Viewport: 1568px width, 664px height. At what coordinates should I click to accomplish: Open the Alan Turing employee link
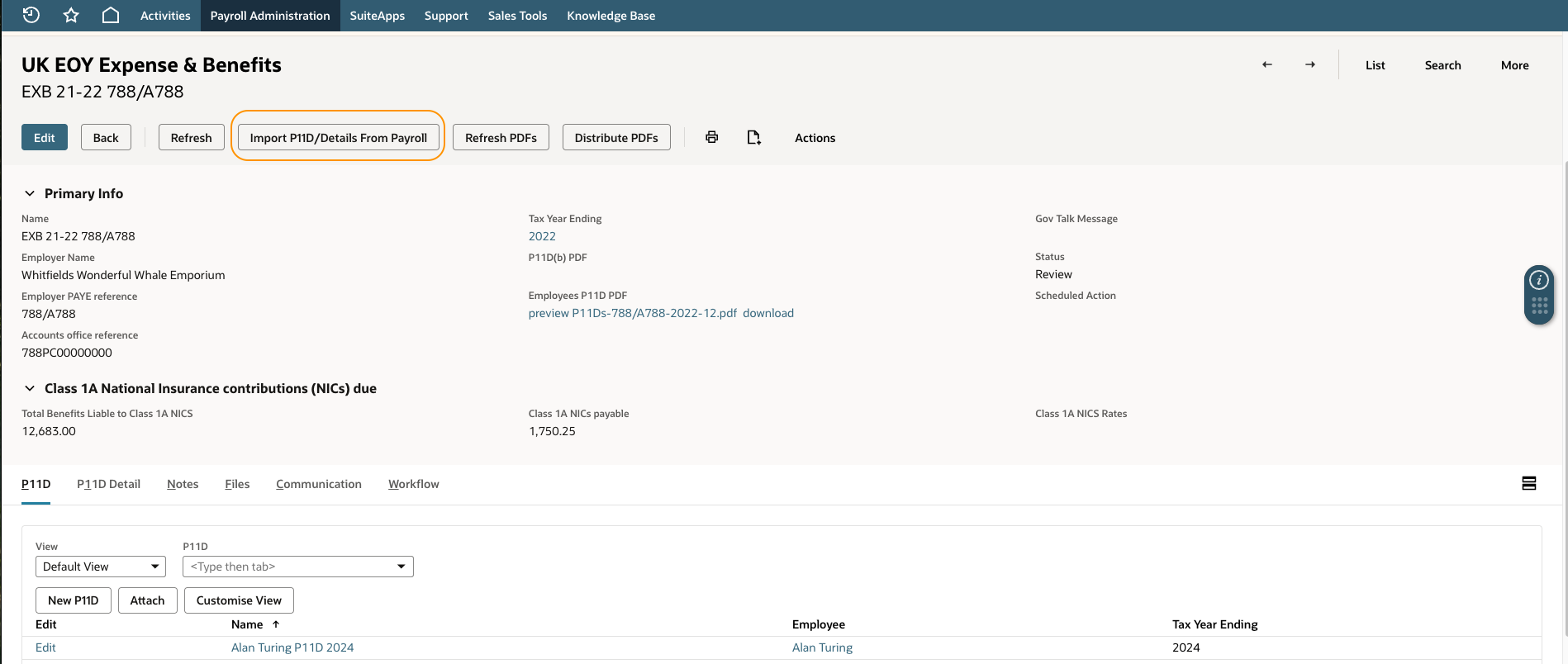pos(822,647)
